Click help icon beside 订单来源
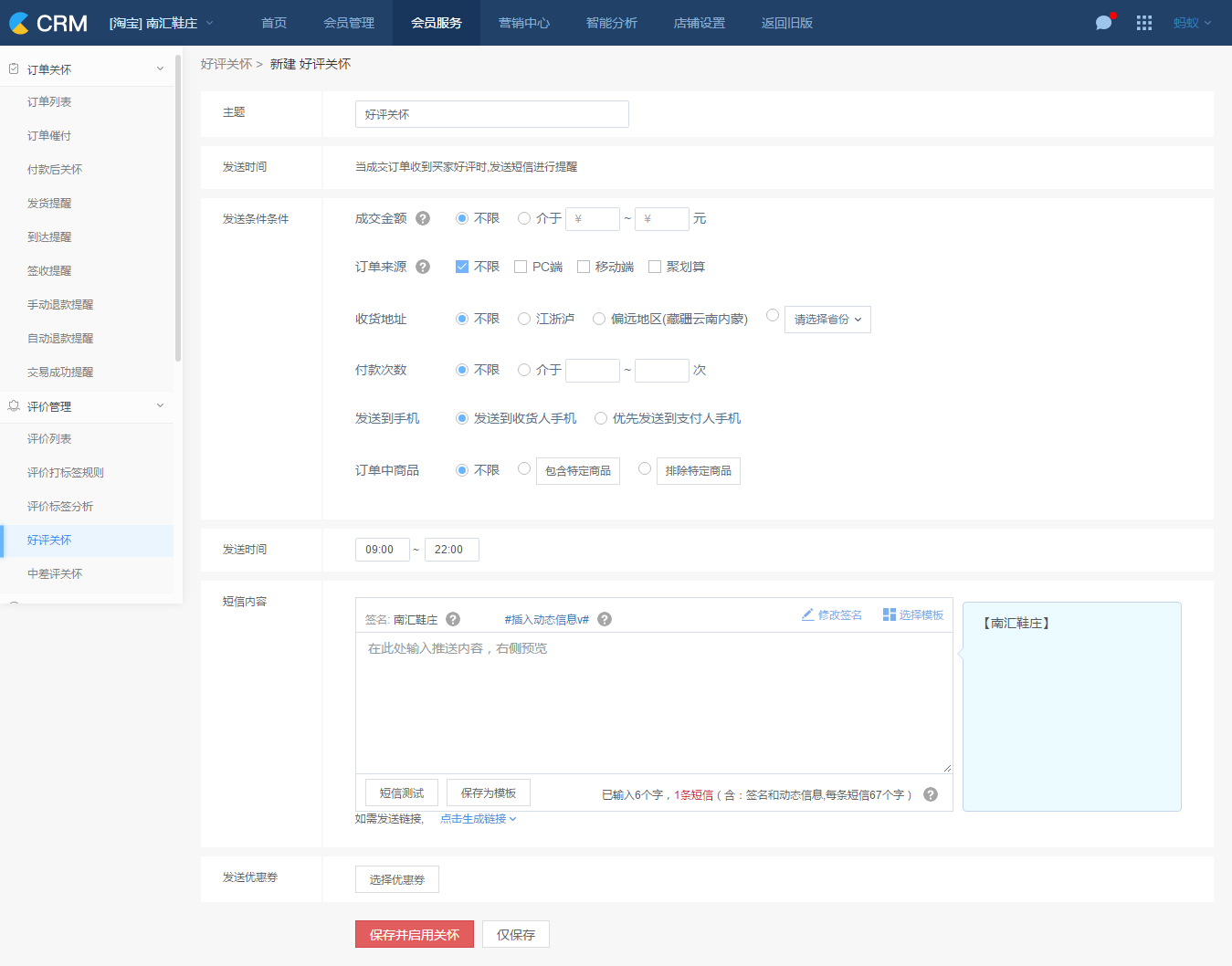The width and height of the screenshot is (1232, 966). point(423,267)
